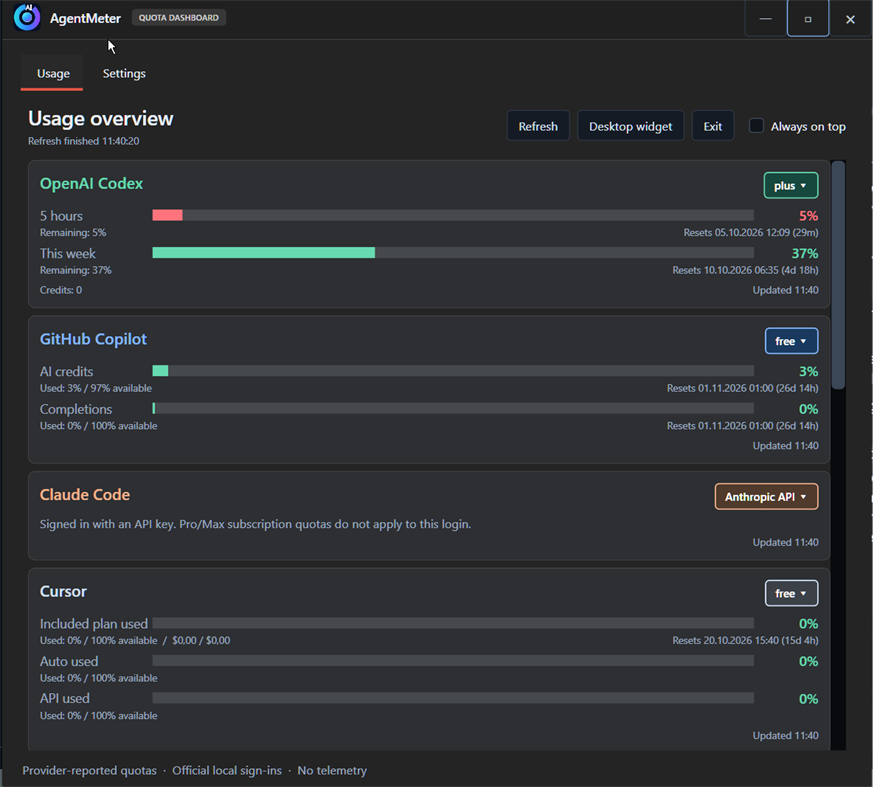
Task: Switch to the Usage tab
Action: click(53, 73)
